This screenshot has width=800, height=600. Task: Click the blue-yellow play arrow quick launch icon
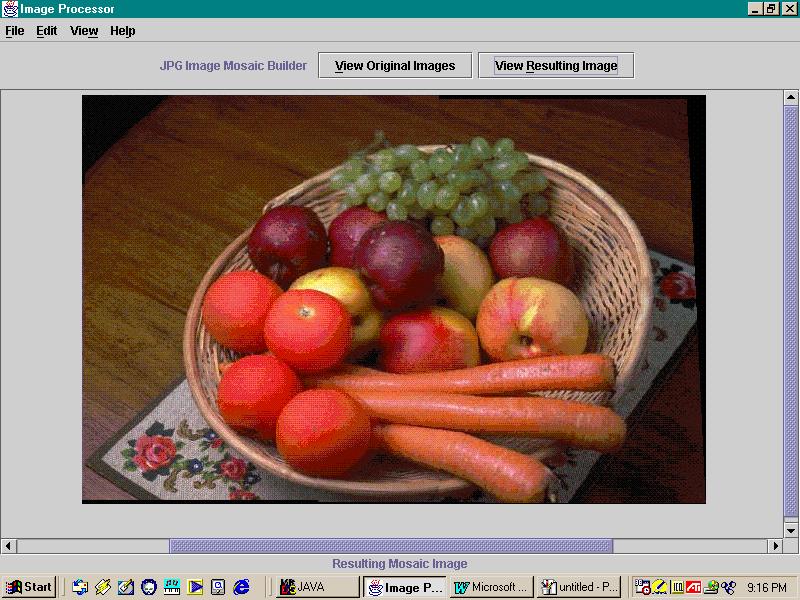tap(195, 587)
